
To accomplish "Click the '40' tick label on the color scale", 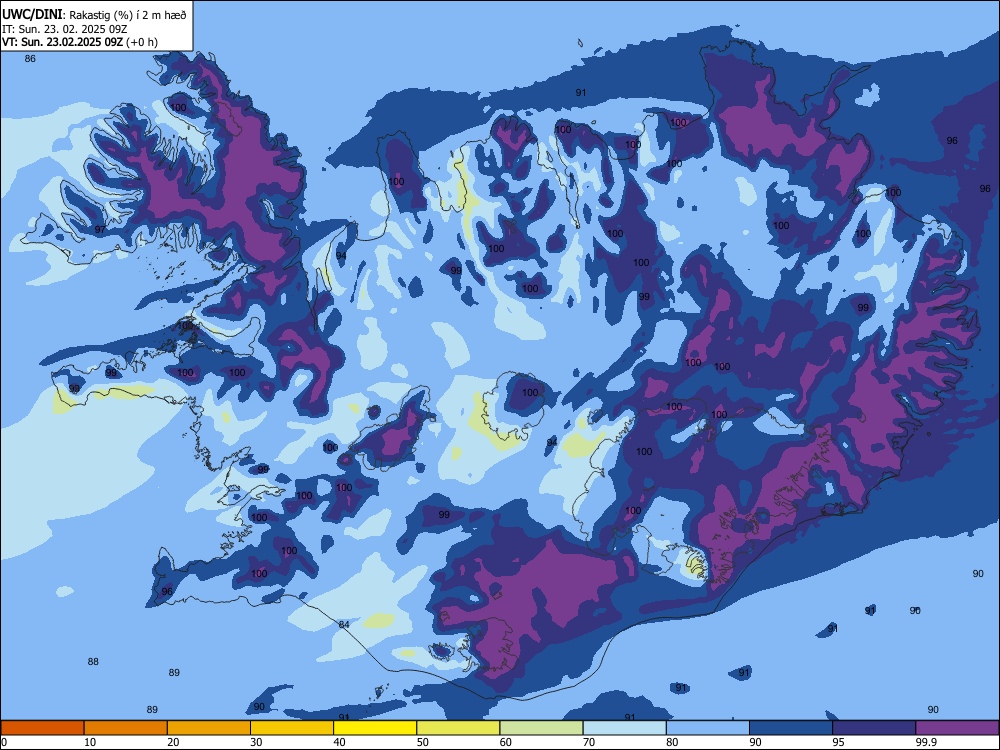I will (339, 742).
